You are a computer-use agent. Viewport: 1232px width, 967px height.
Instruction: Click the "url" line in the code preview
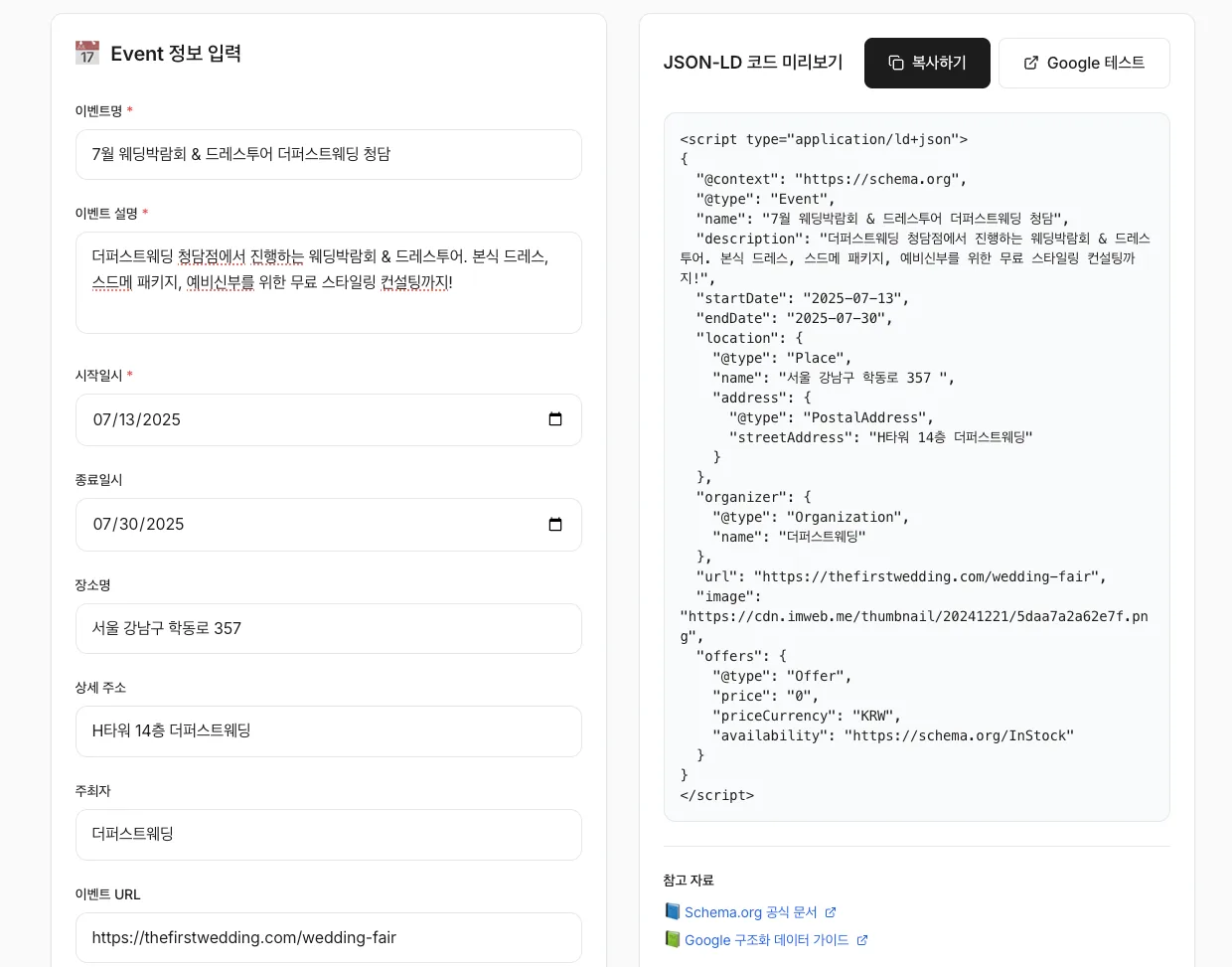click(x=901, y=576)
